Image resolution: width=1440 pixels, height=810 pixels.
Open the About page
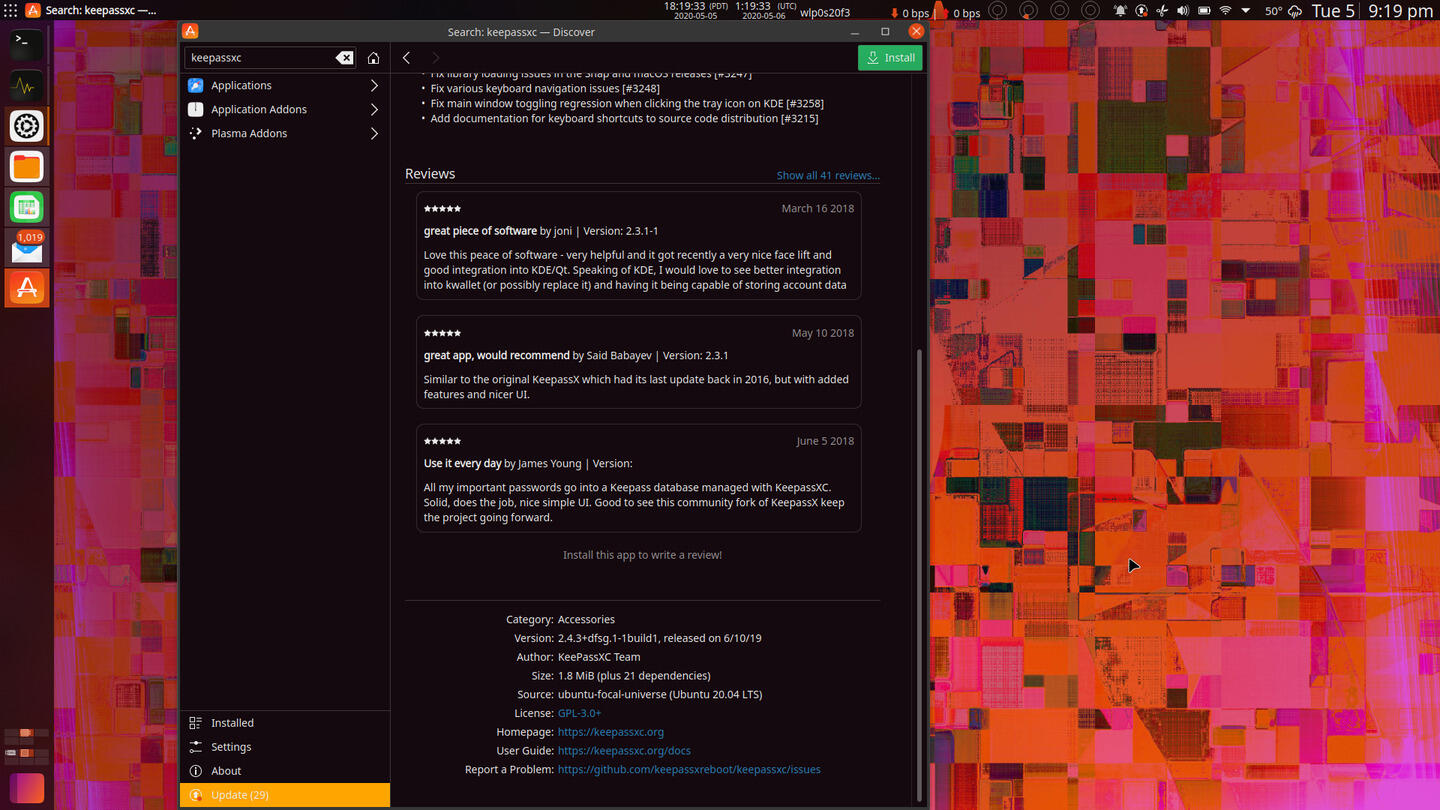pos(284,771)
